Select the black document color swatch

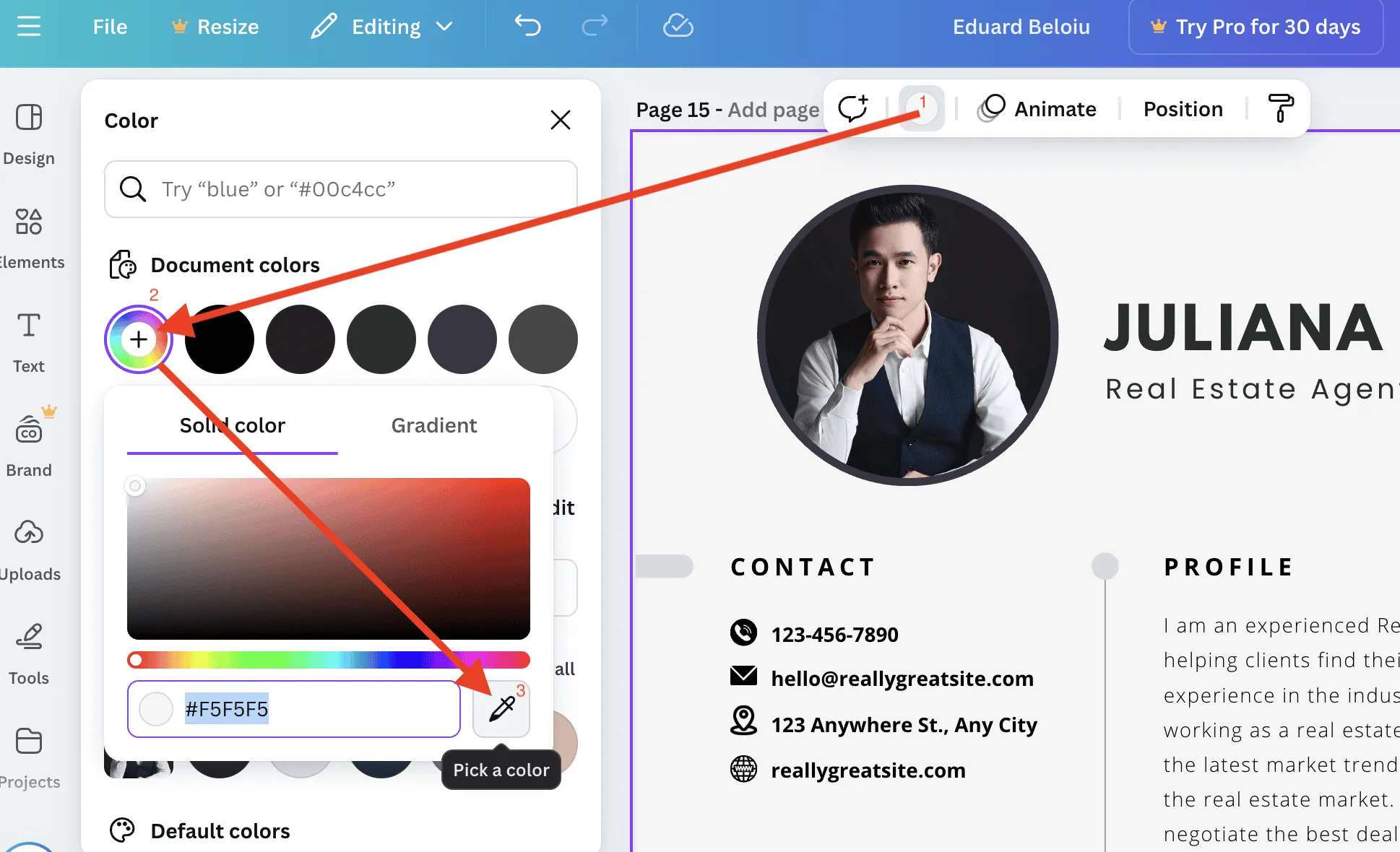point(220,339)
